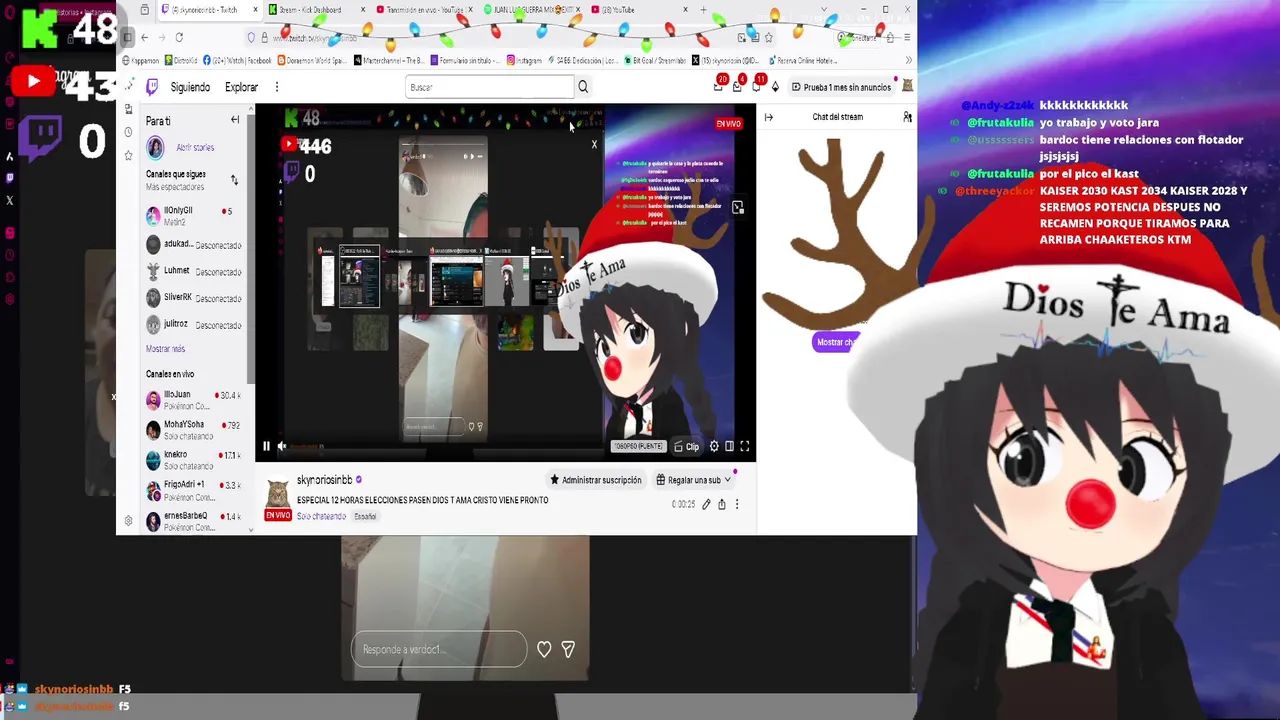Screen dimensions: 1280x720
Task: Open the stream more options dots
Action: point(737,505)
